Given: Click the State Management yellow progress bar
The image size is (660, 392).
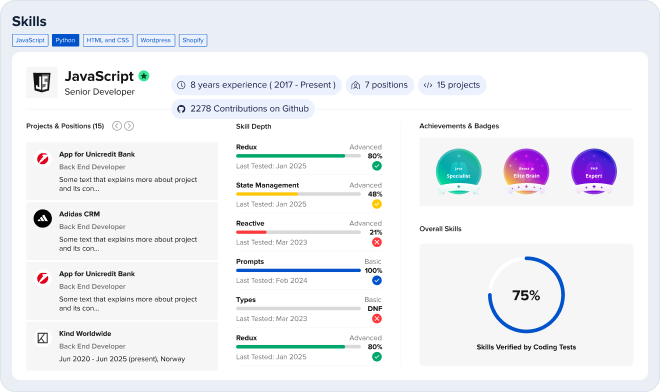Looking at the screenshot, I should 267,194.
